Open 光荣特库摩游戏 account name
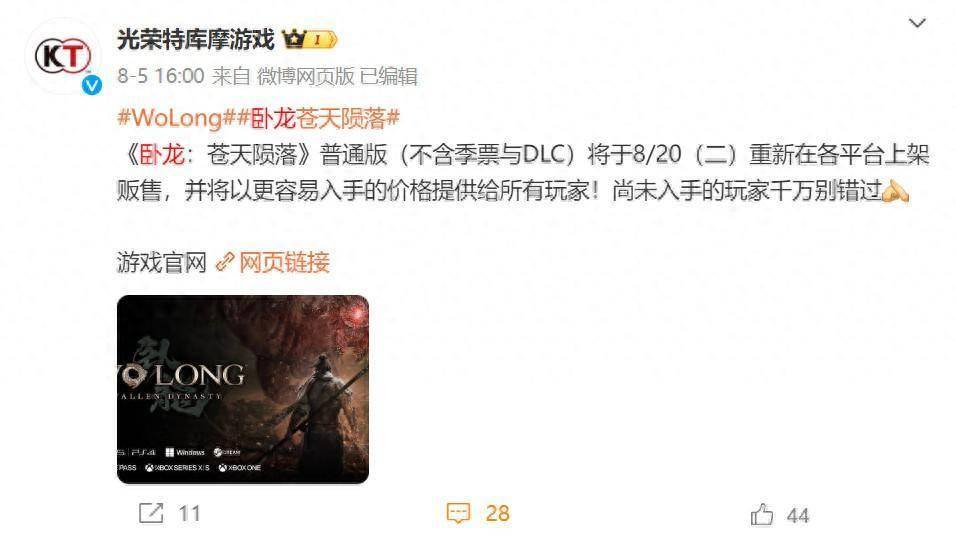956x543 pixels. tap(196, 40)
